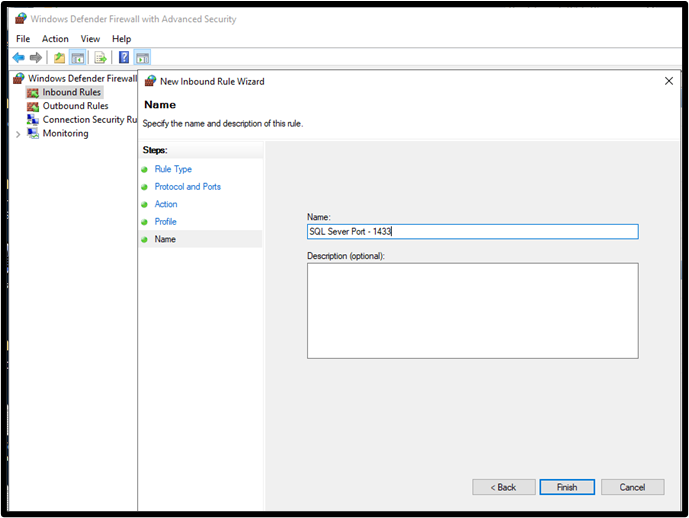Expand the Monitoring tree node
Viewport: 689px width, 518px height.
pyautogui.click(x=18, y=134)
